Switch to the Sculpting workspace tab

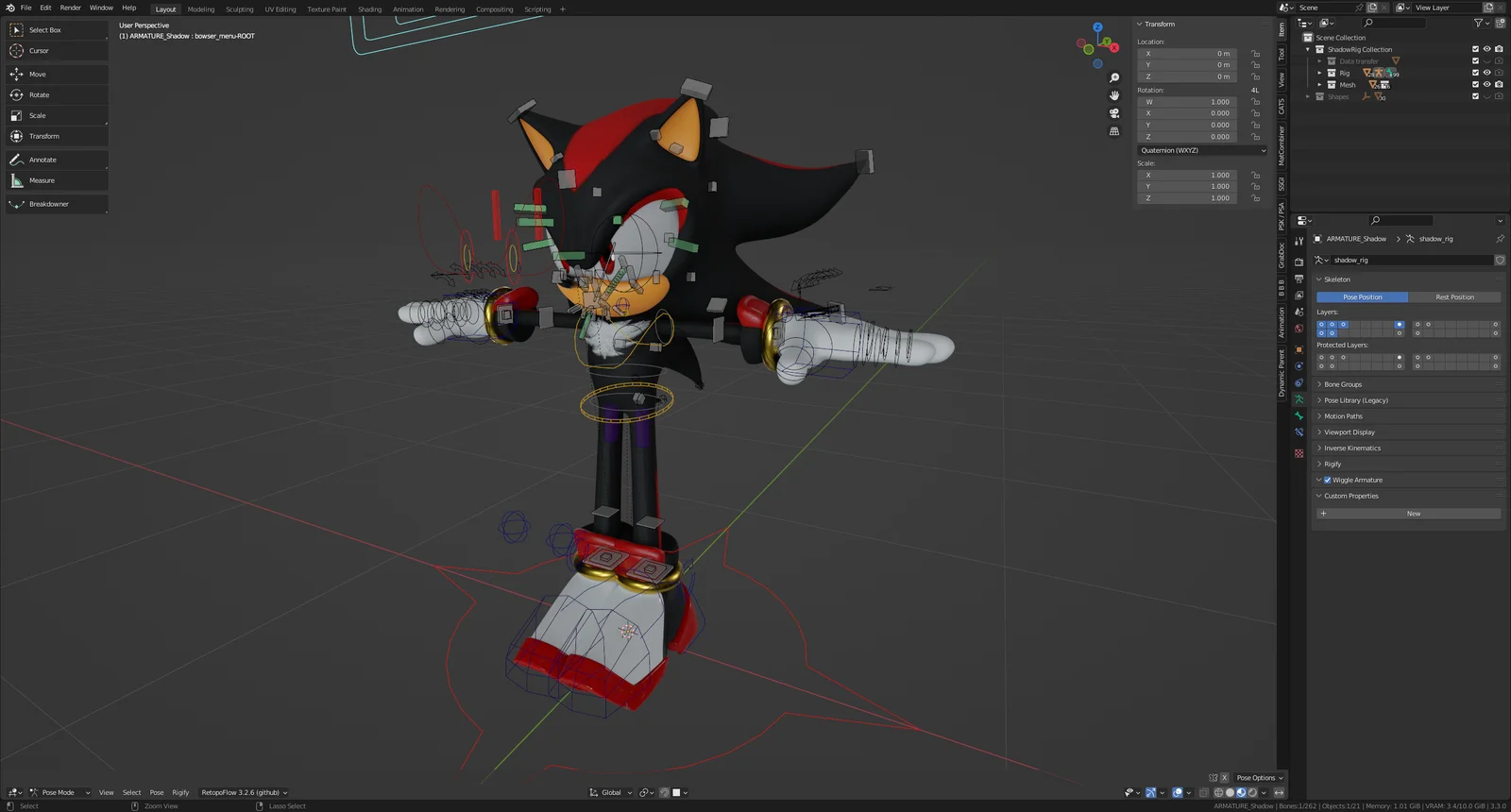[239, 9]
